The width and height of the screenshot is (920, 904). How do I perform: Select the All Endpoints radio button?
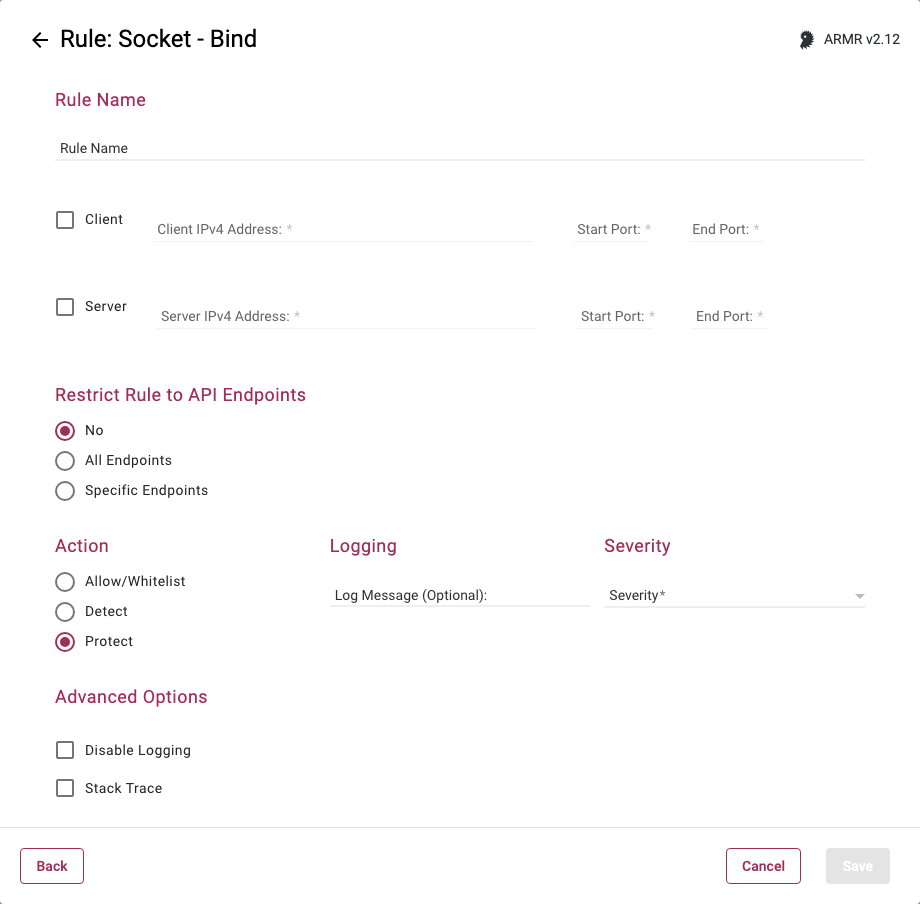pyautogui.click(x=65, y=461)
